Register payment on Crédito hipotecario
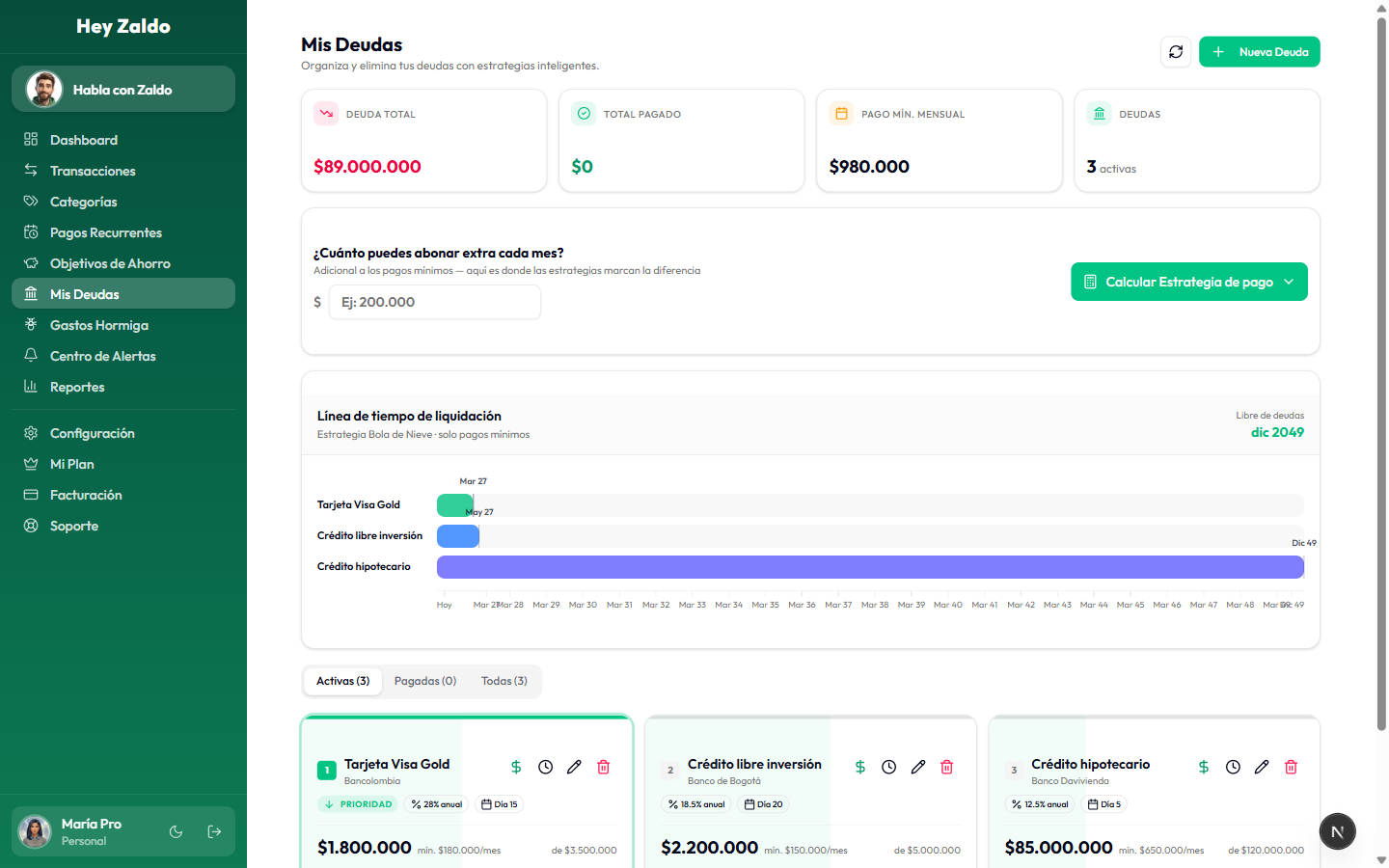 1204,767
